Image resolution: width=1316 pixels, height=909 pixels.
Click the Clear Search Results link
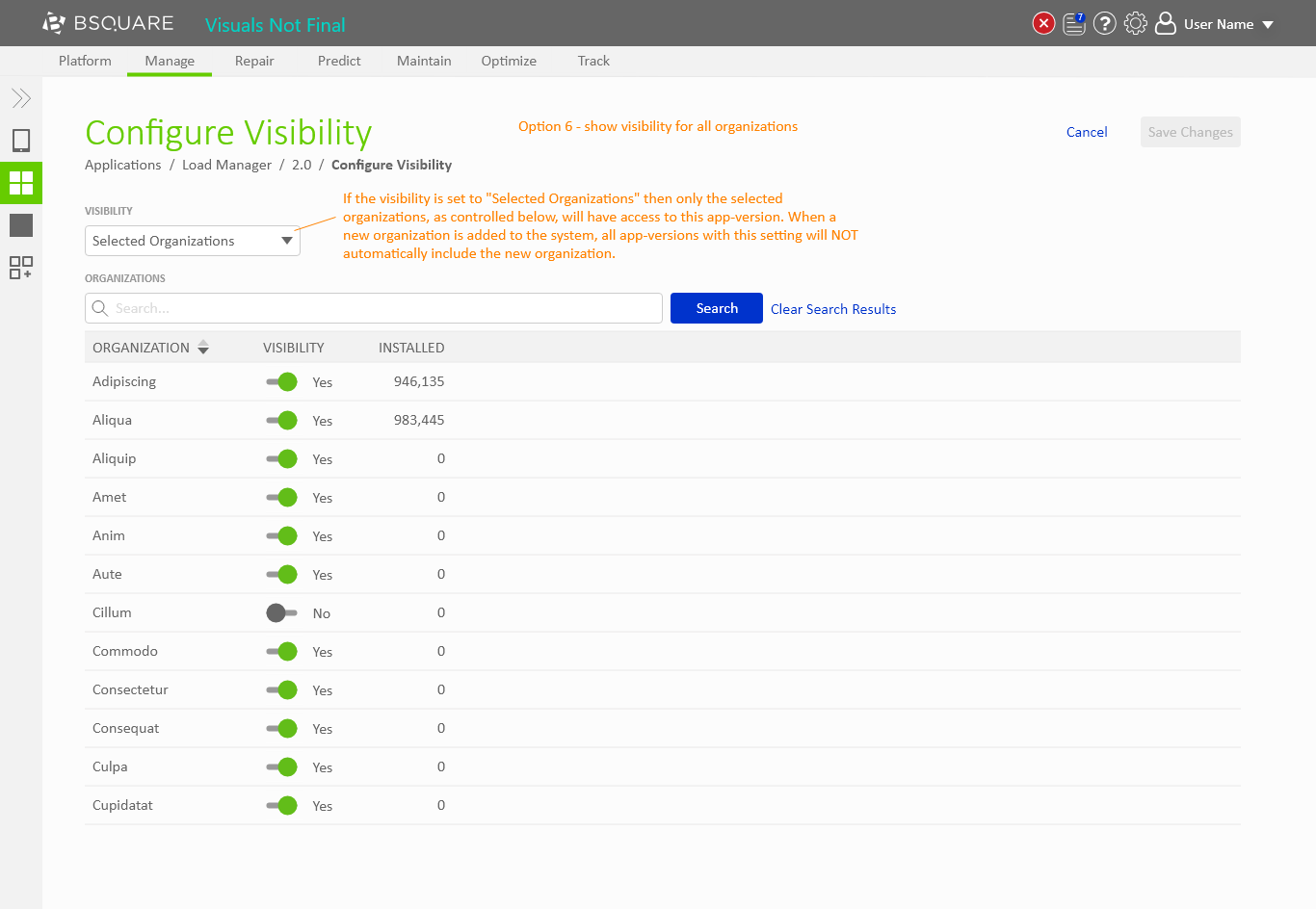pos(833,309)
